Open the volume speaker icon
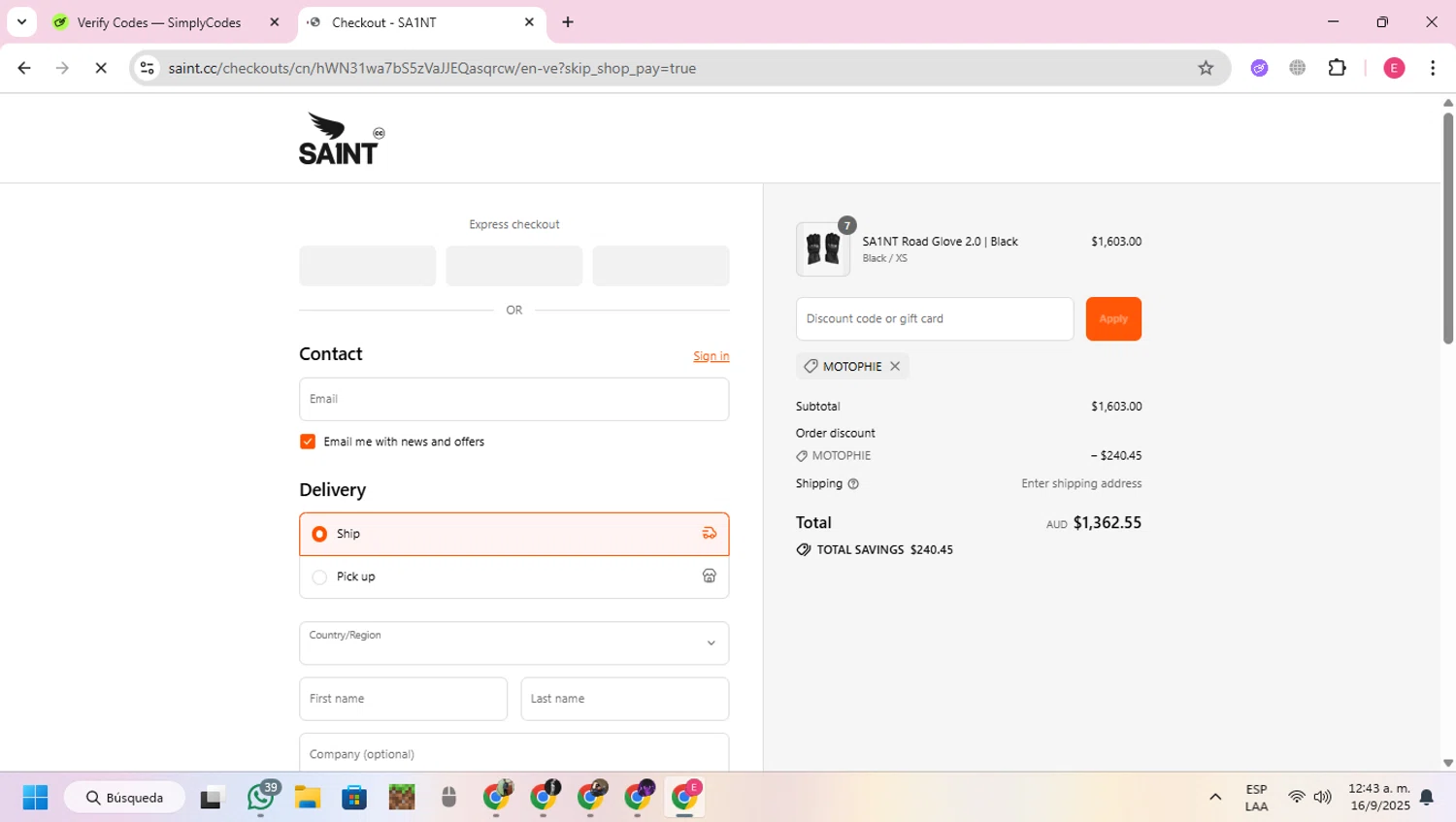Viewport: 1456px width, 822px height. click(1323, 798)
